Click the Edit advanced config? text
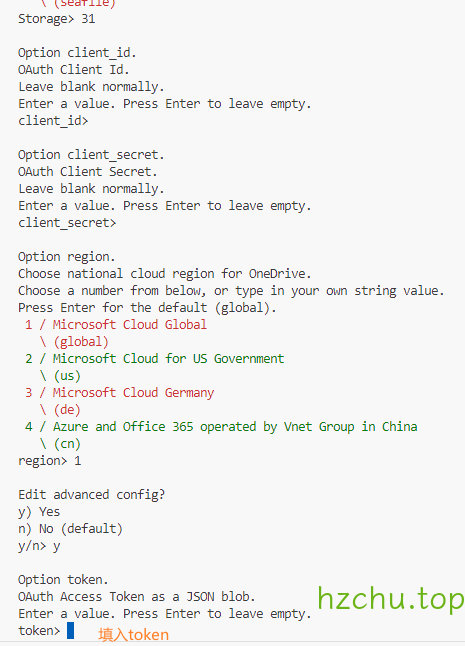465x646 pixels. tap(91, 494)
